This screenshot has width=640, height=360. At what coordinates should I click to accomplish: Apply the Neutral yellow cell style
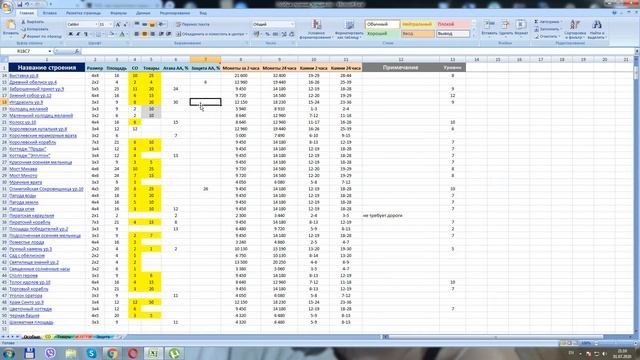(417, 24)
